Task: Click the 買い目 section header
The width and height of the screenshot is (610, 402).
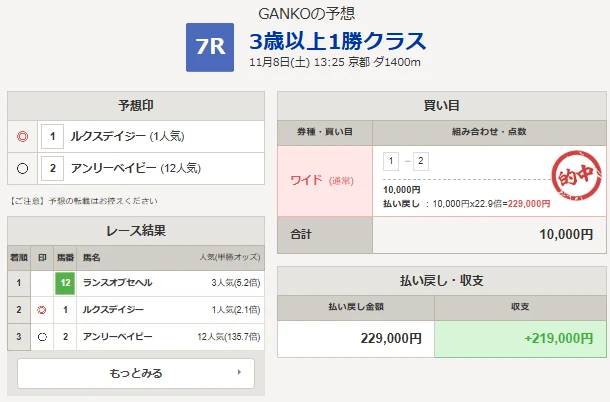Action: [442, 106]
